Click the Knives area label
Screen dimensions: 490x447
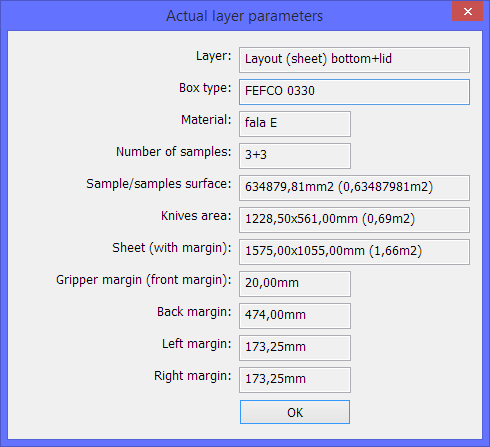pos(196,216)
